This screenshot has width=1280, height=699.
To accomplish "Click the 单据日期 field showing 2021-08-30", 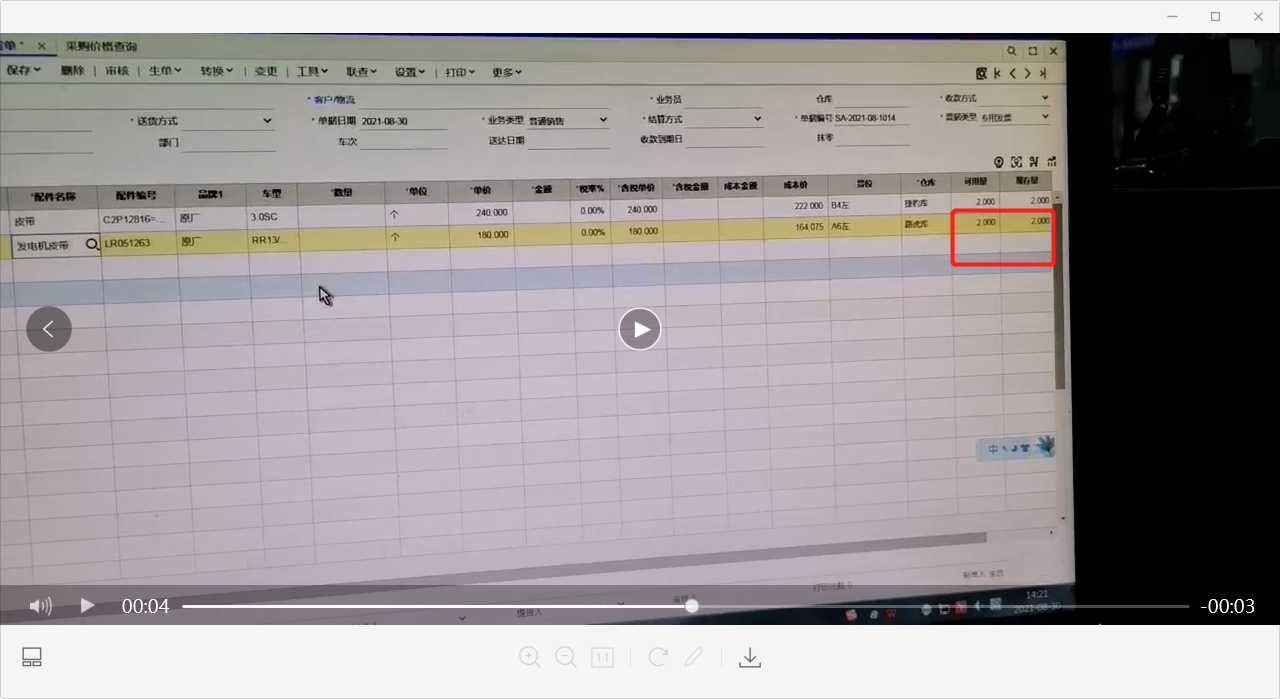I will [402, 121].
